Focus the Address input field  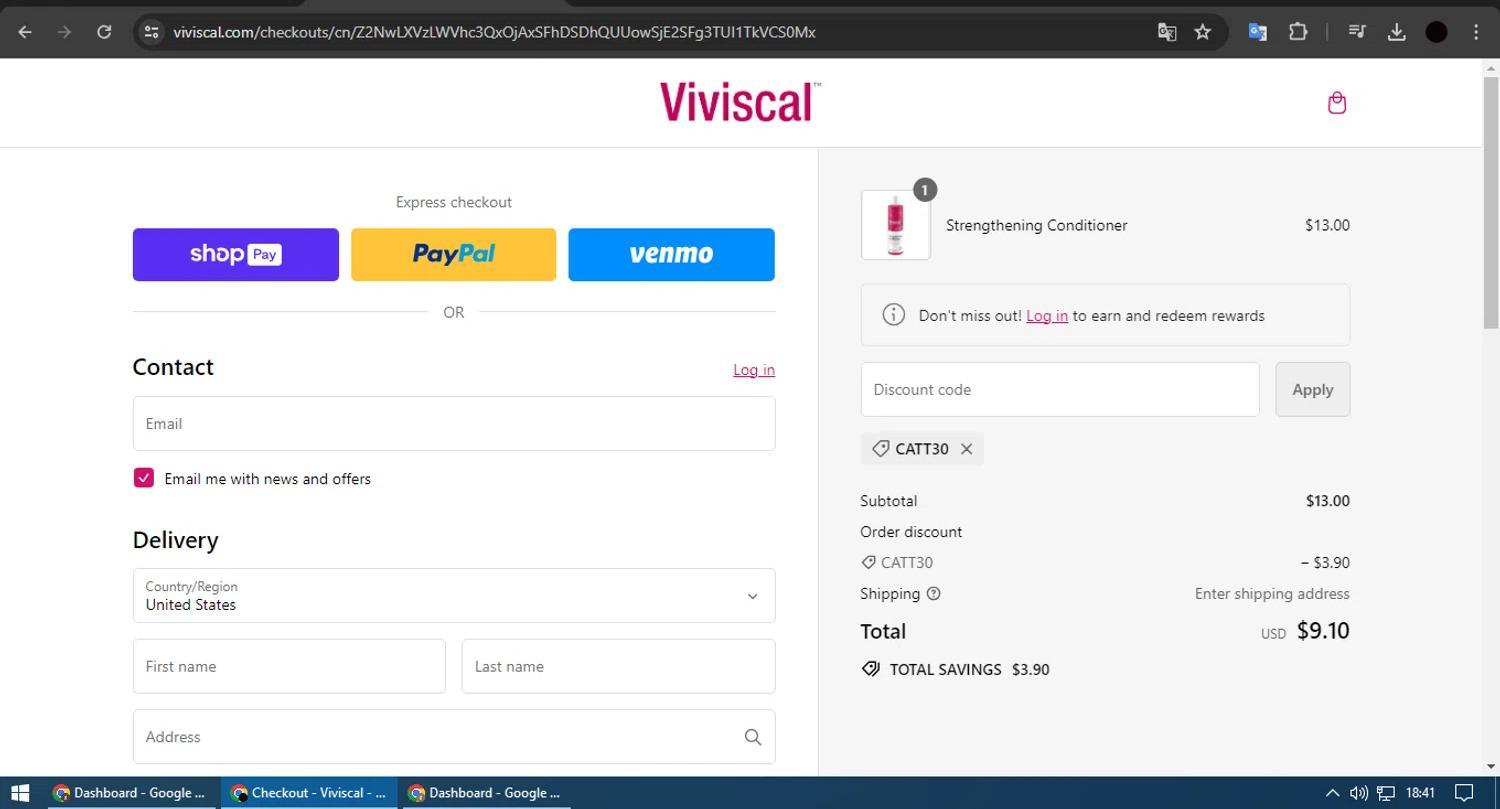[x=454, y=737]
